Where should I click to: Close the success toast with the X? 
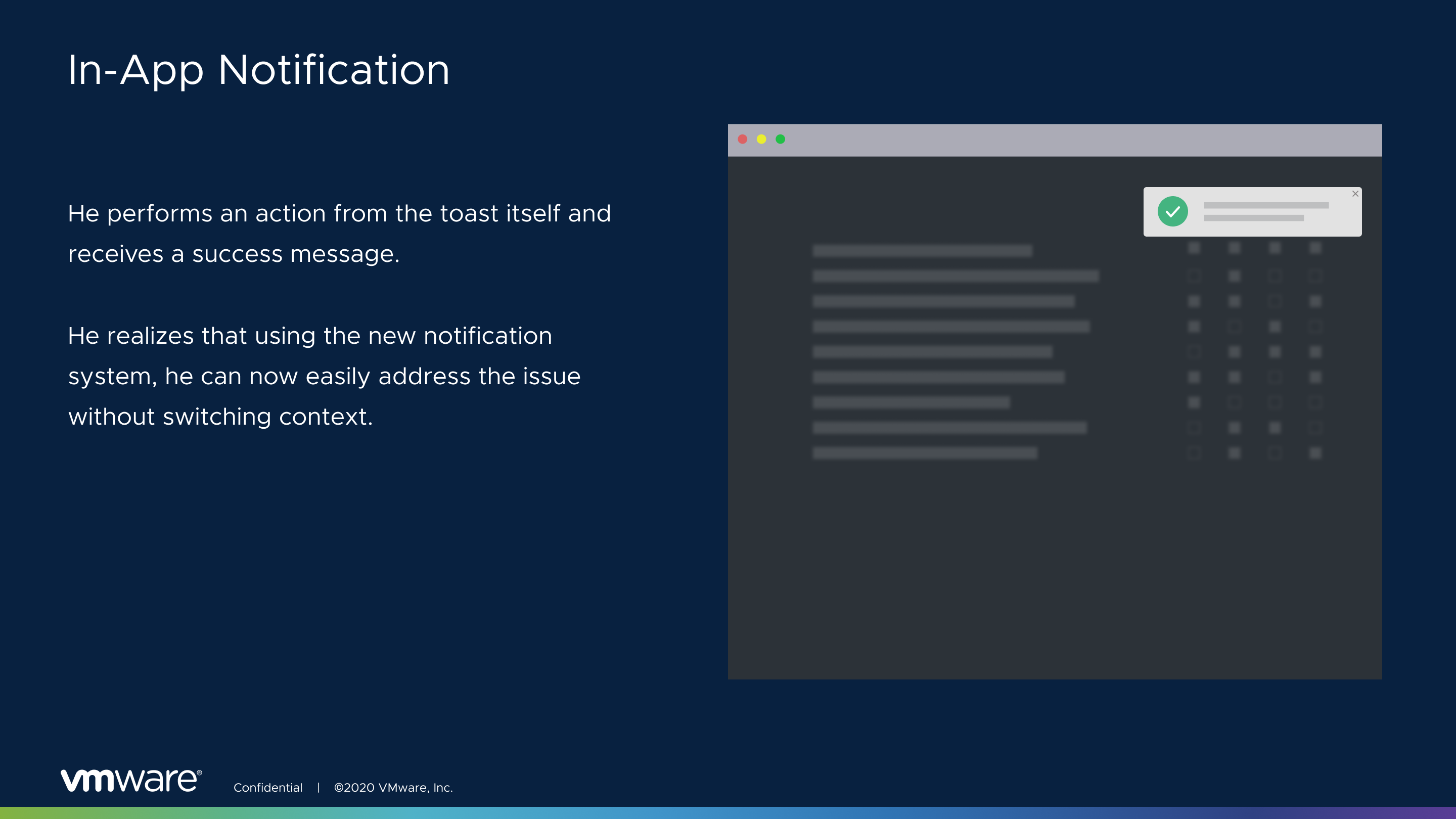point(1355,194)
